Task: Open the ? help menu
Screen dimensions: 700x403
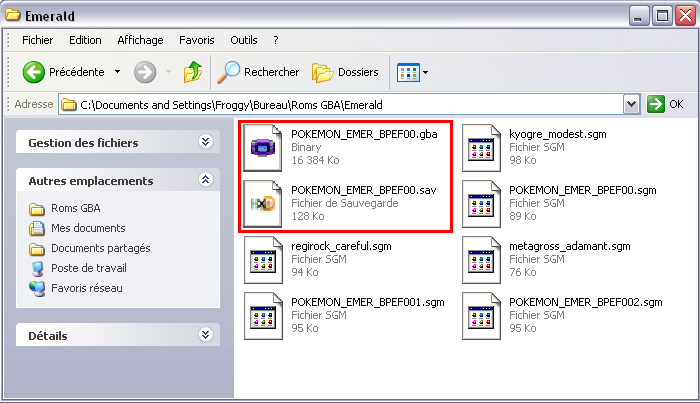Action: point(276,40)
